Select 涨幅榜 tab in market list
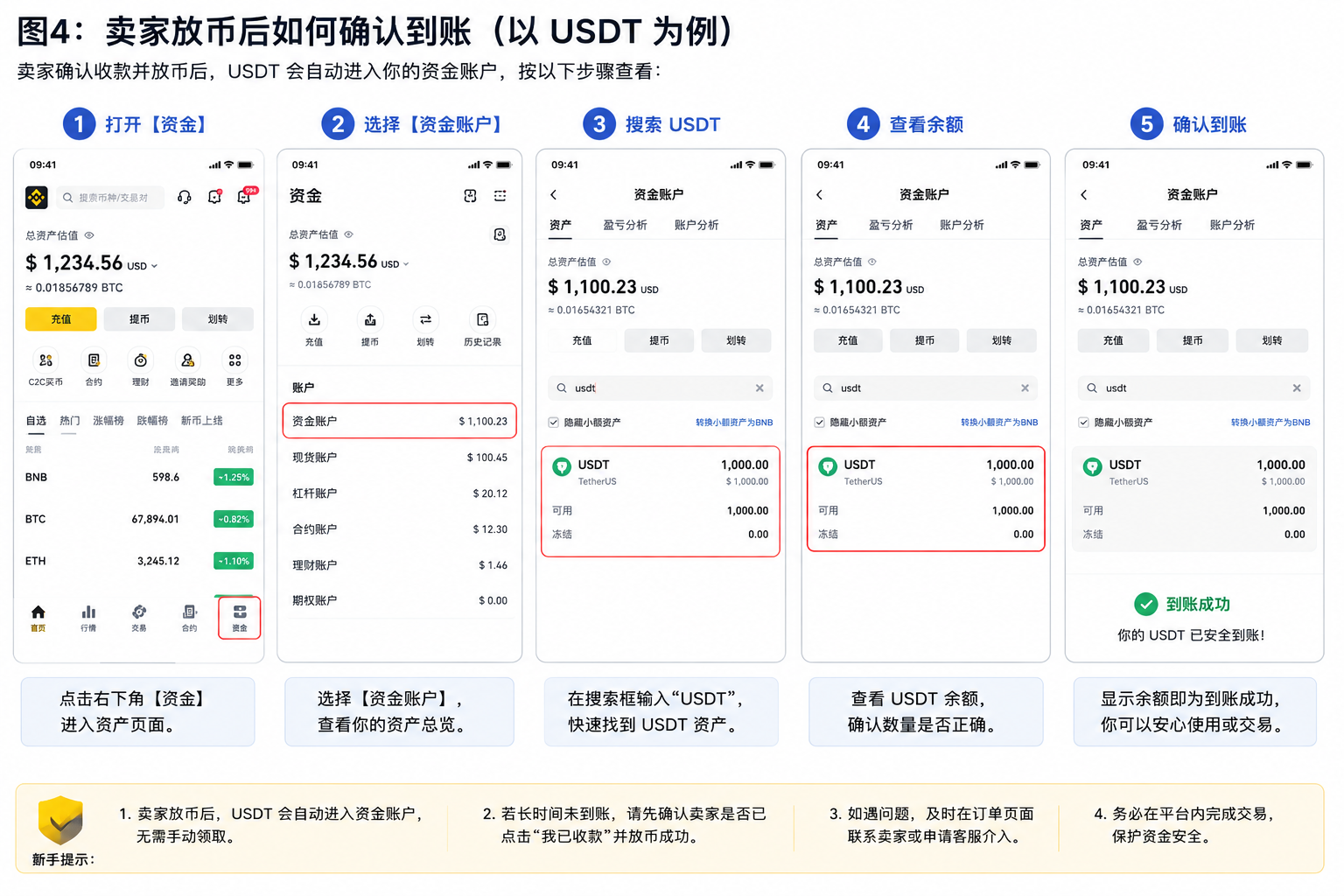The image size is (1344, 896). tap(108, 421)
